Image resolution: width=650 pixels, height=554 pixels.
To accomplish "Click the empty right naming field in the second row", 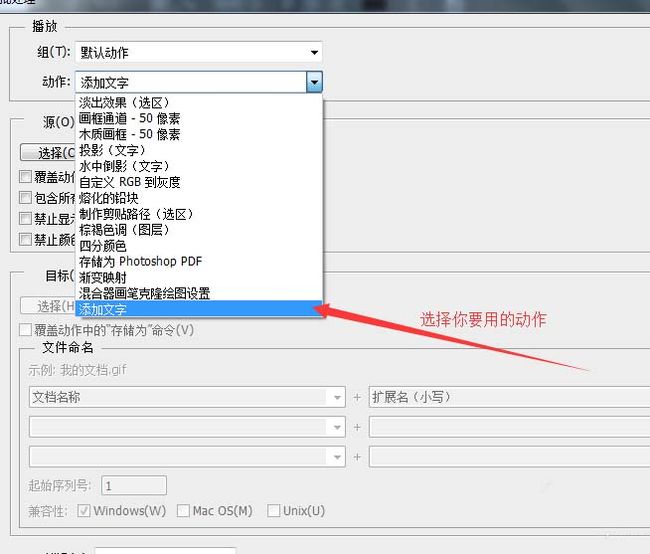I will 509,427.
